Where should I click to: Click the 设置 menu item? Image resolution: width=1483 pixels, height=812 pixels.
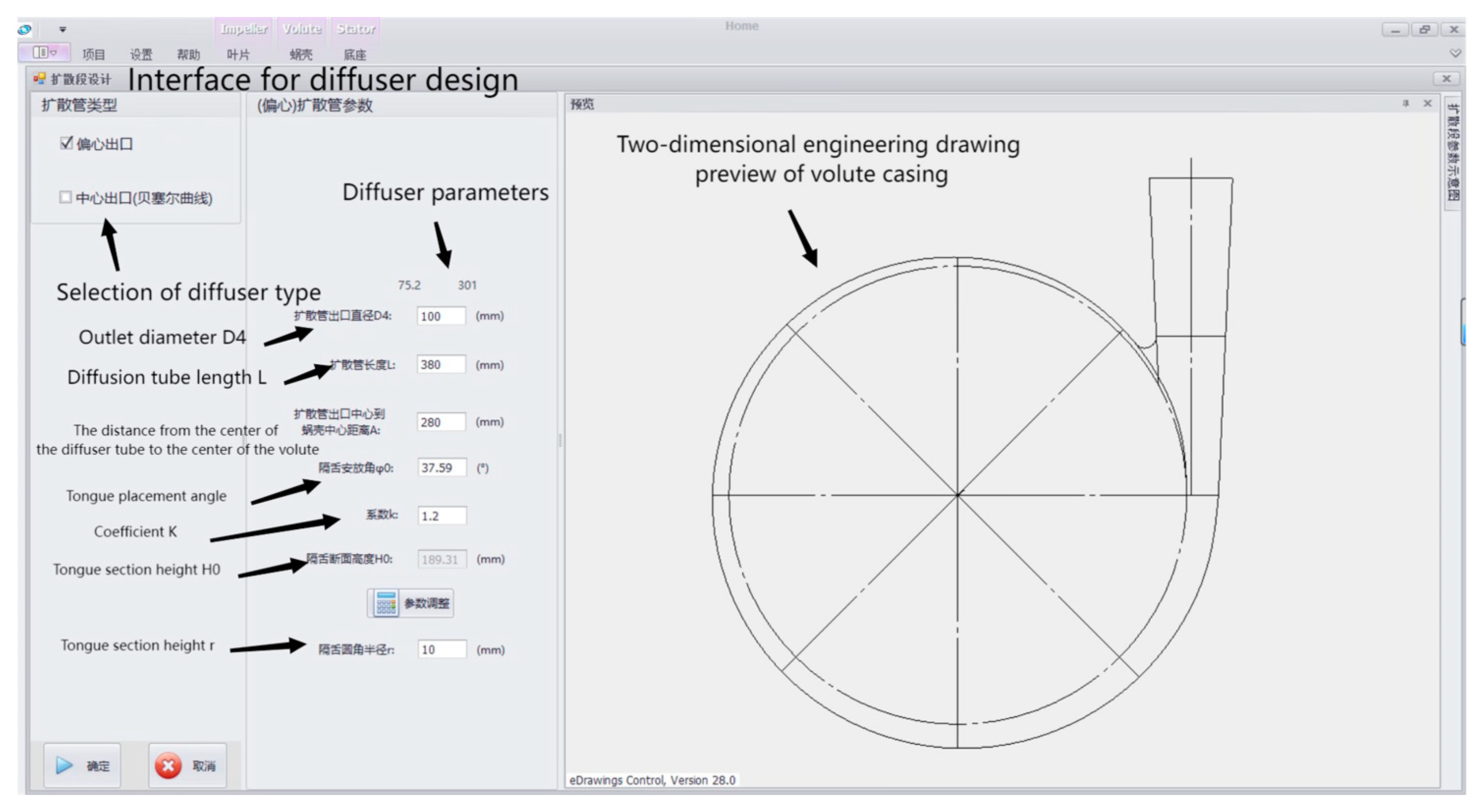point(141,54)
